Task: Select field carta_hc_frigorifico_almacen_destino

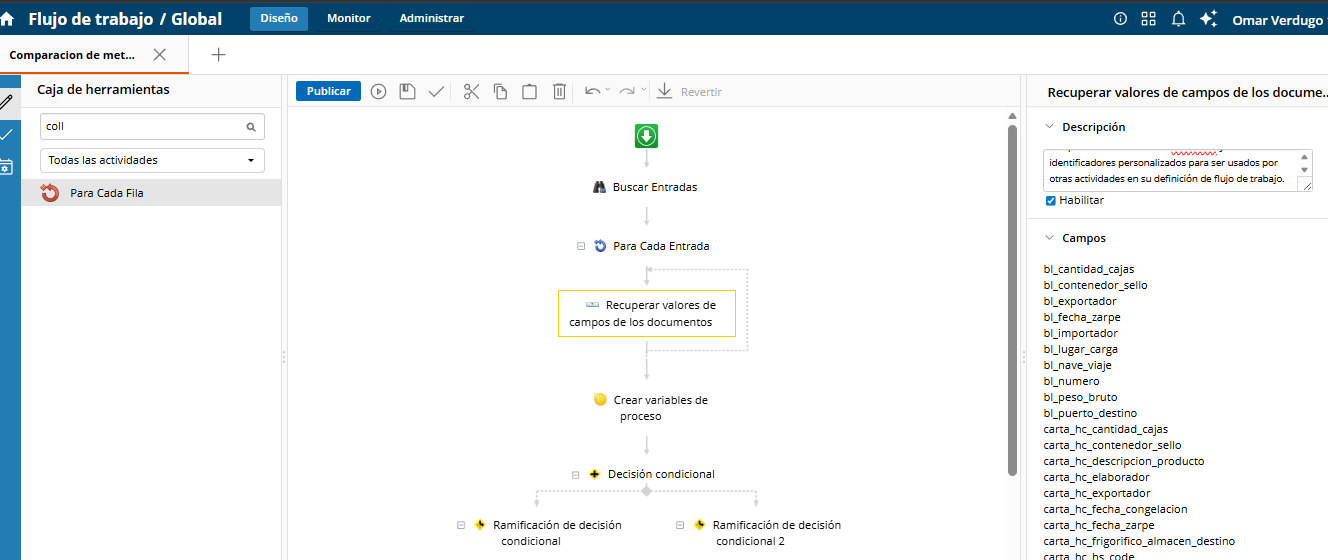Action: 1139,541
